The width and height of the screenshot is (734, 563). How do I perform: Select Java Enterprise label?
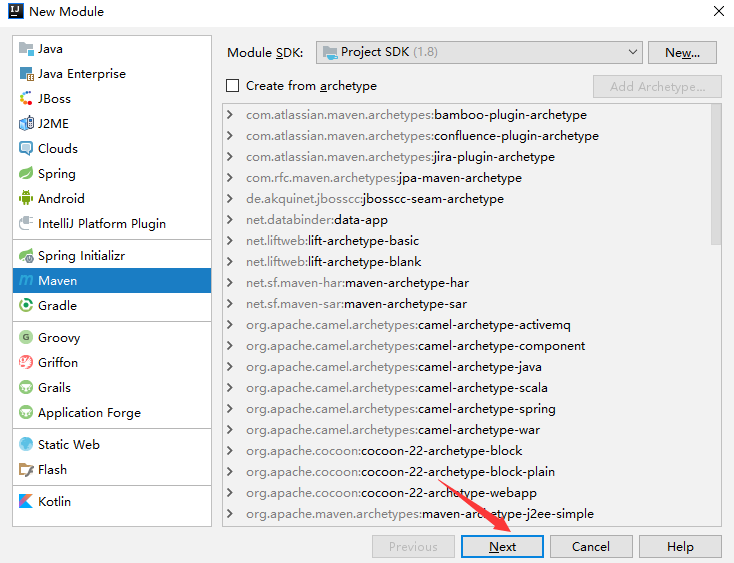coord(82,74)
